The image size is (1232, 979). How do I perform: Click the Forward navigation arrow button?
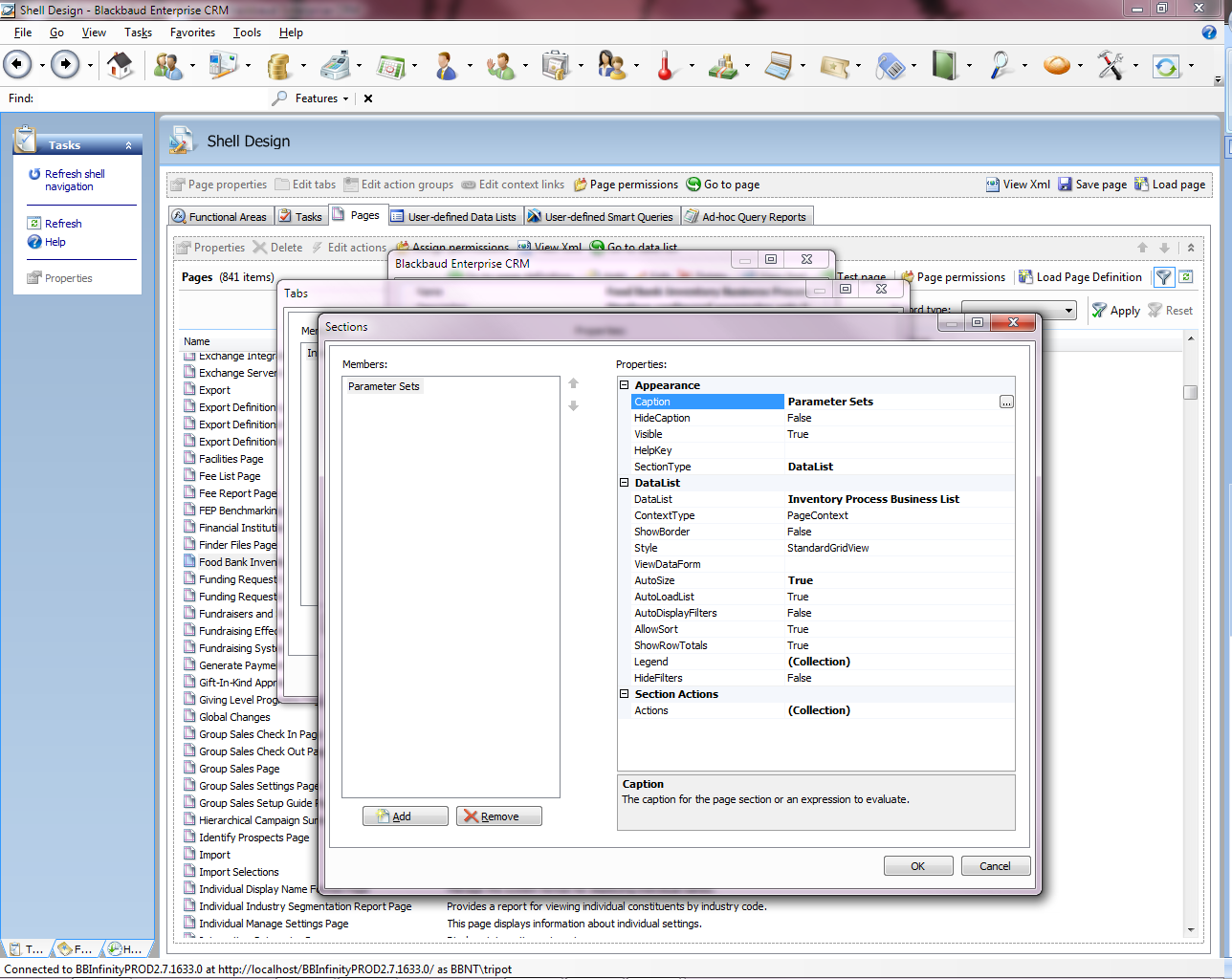tap(65, 65)
